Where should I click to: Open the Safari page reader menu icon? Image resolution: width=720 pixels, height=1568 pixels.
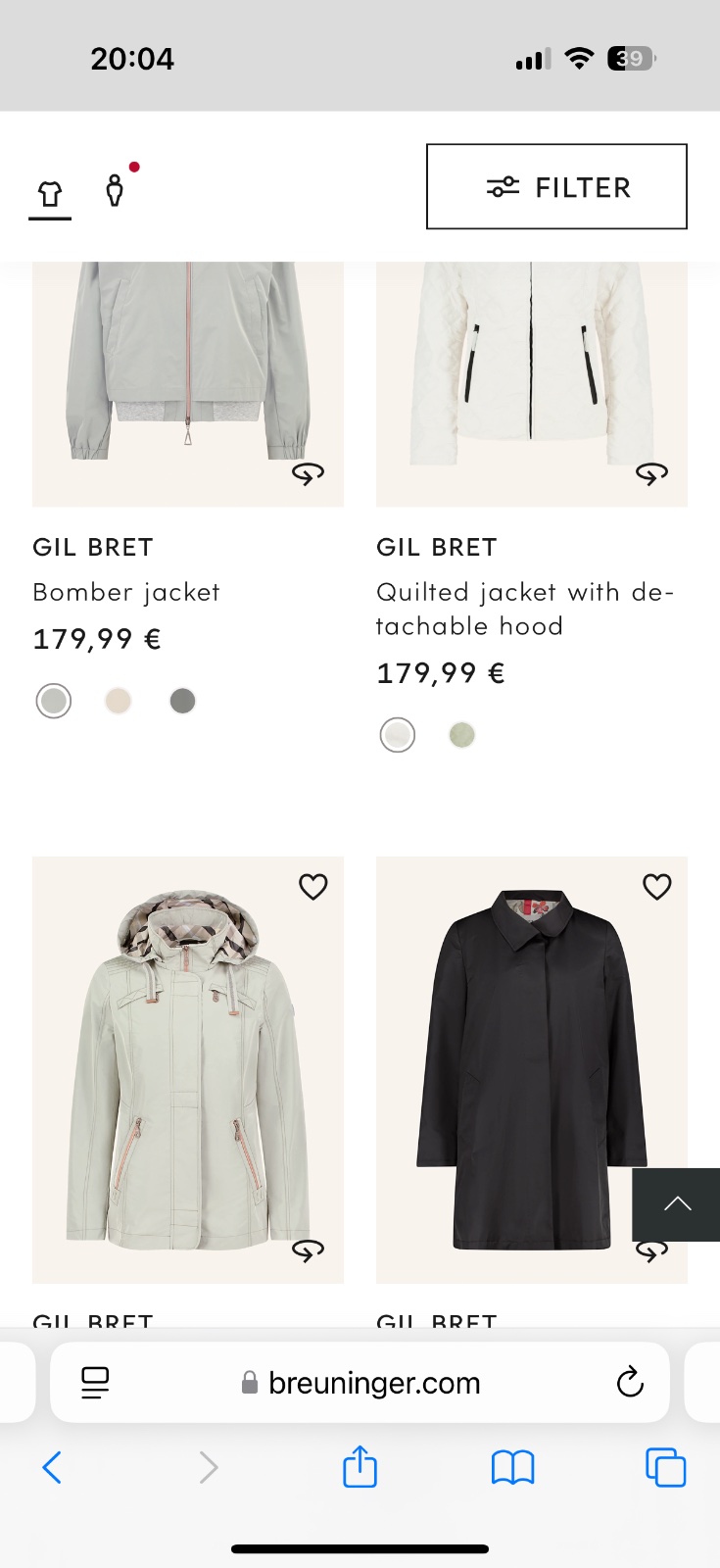(95, 1383)
